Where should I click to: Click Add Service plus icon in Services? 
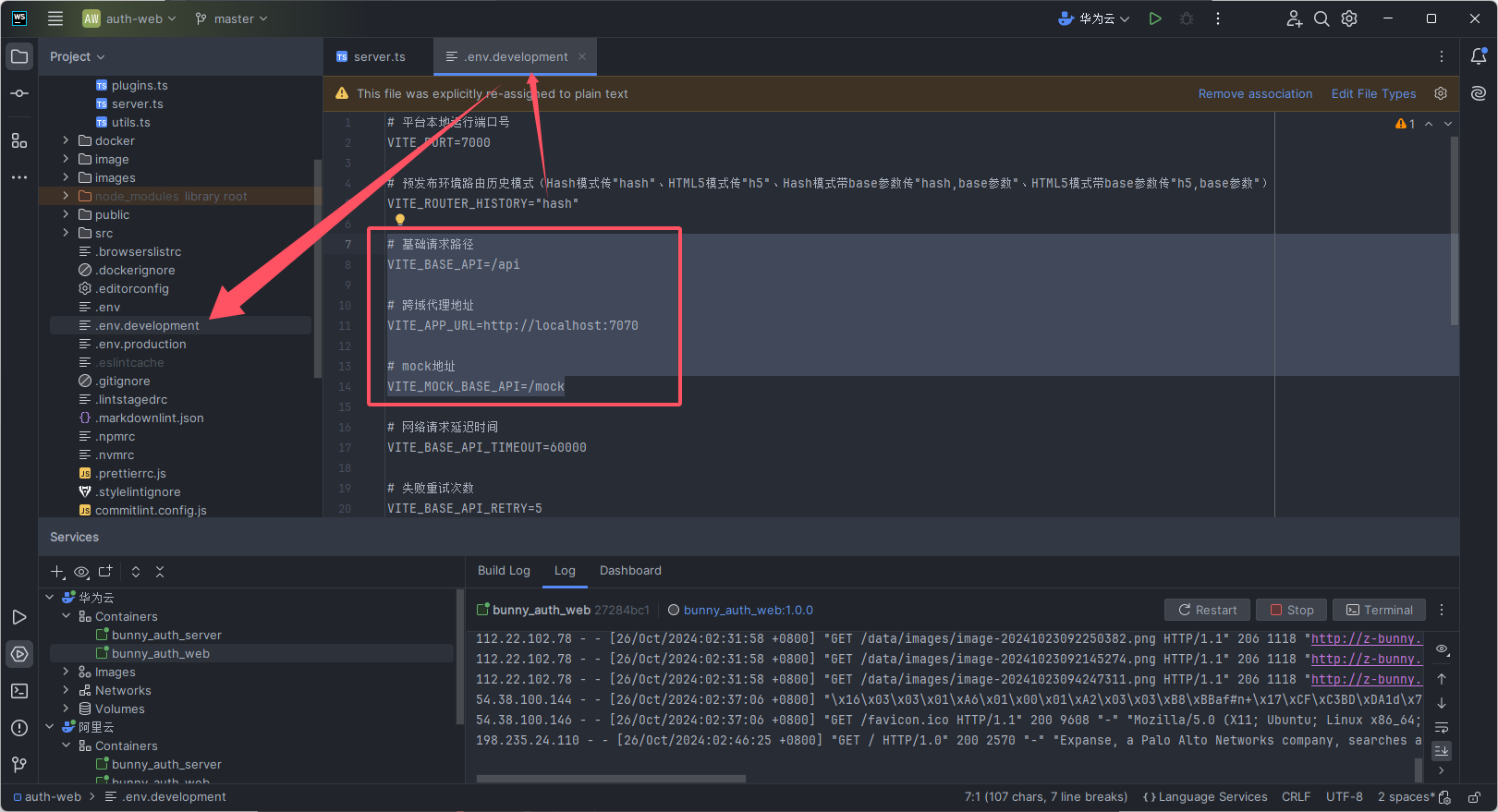pos(57,572)
